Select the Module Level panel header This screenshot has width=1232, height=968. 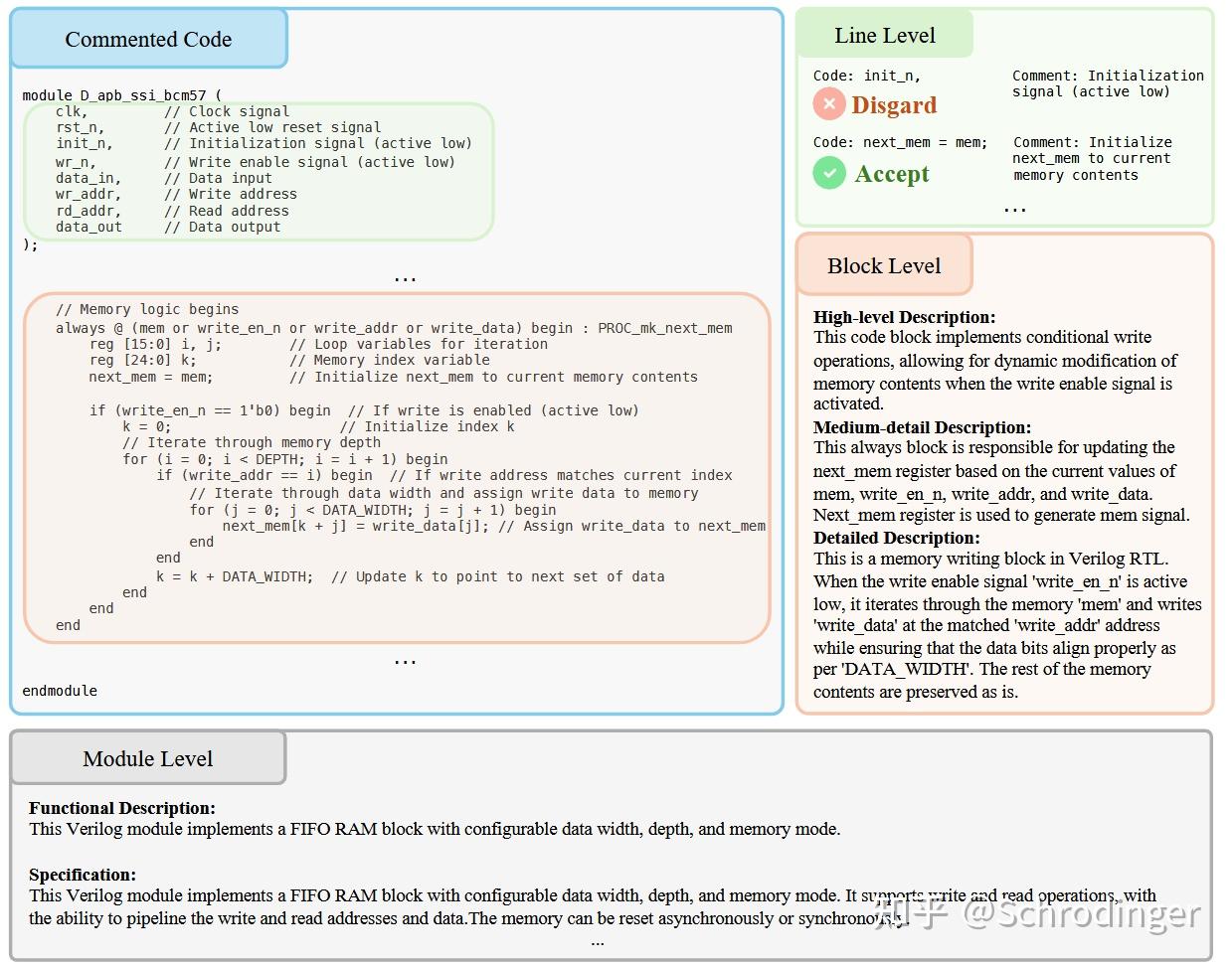coord(147,756)
